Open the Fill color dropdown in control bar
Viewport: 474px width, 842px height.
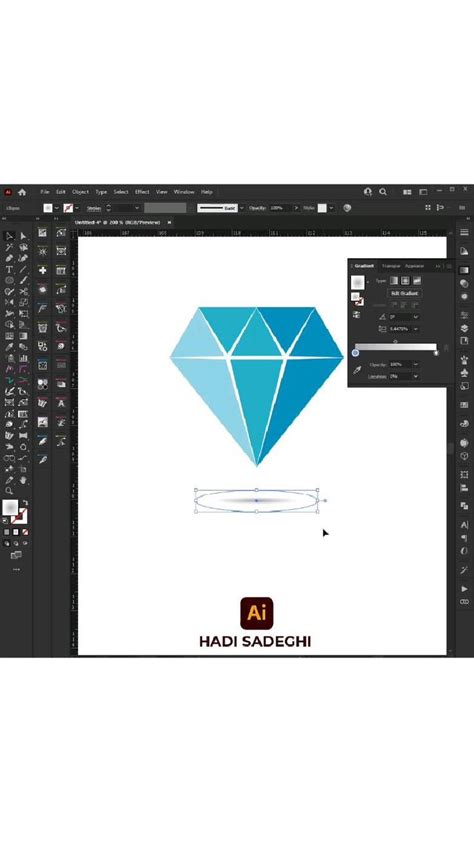(x=56, y=208)
